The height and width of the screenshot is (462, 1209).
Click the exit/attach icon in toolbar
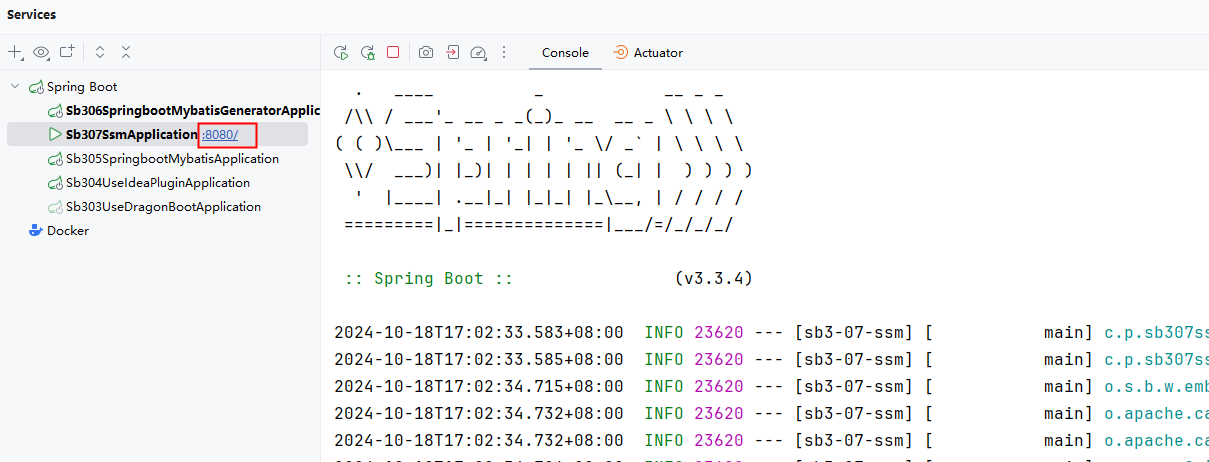click(452, 52)
